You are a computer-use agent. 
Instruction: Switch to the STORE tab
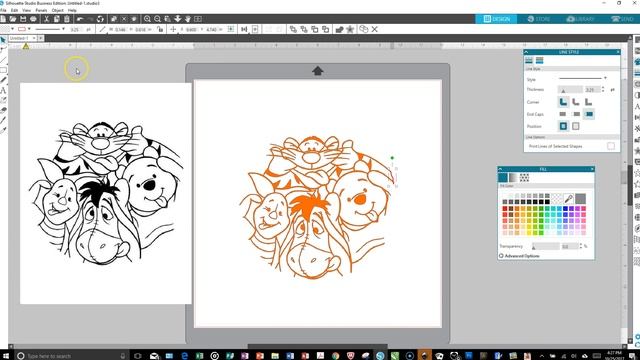(x=538, y=19)
